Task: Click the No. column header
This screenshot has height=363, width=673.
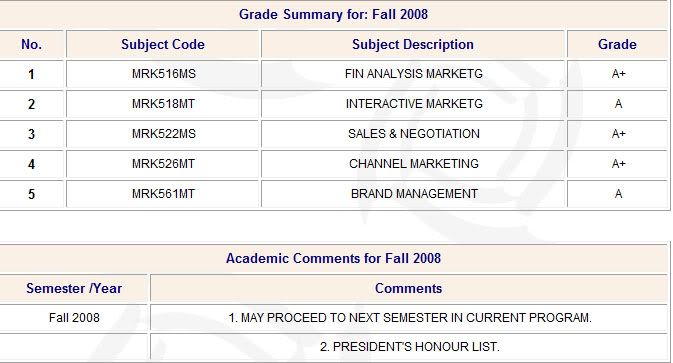Action: click(x=31, y=44)
